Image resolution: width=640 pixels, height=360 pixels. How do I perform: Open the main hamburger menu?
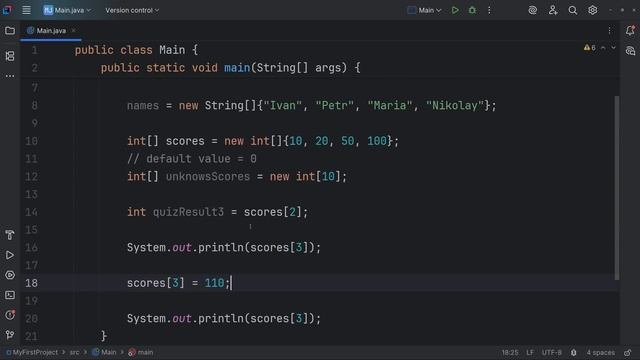tap(27, 10)
